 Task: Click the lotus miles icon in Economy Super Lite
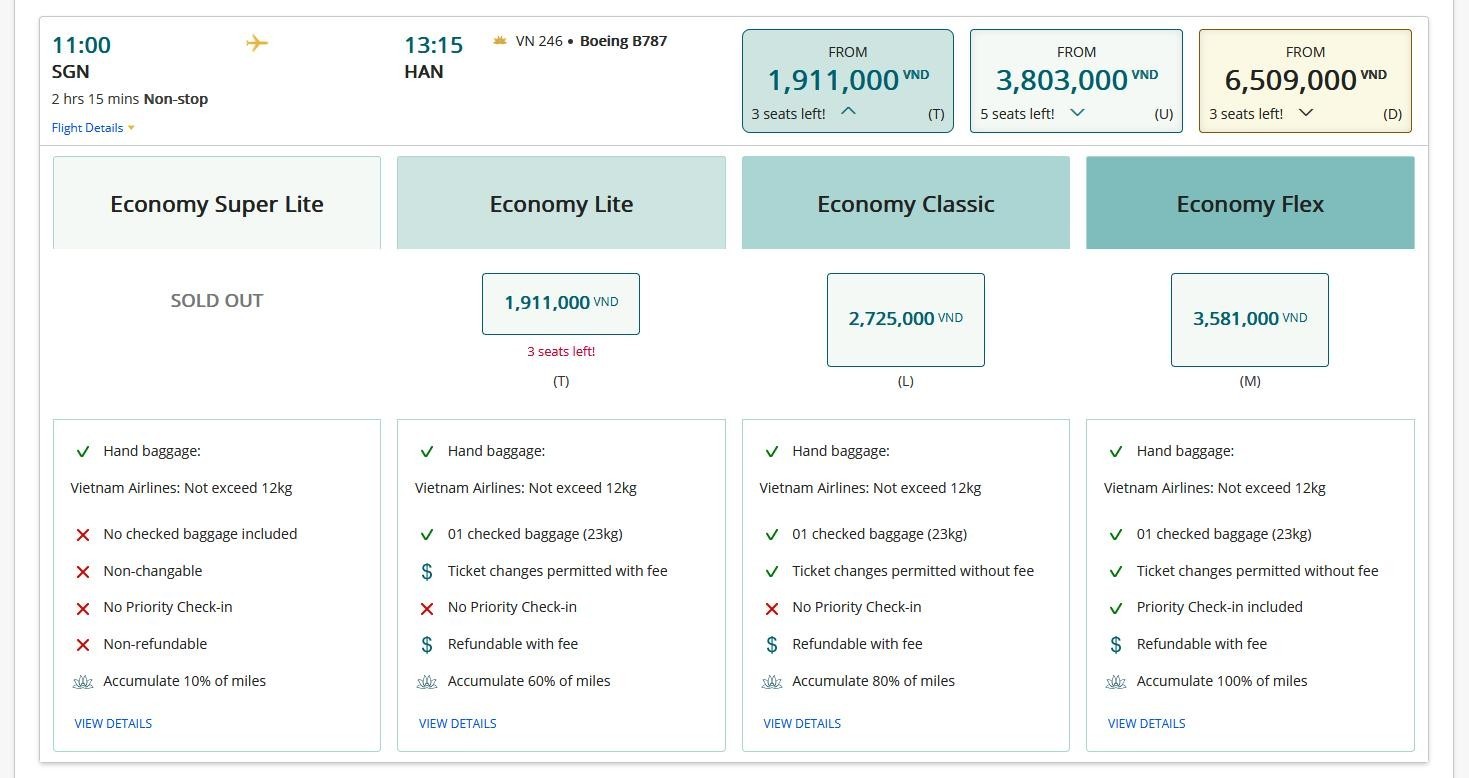[x=83, y=682]
